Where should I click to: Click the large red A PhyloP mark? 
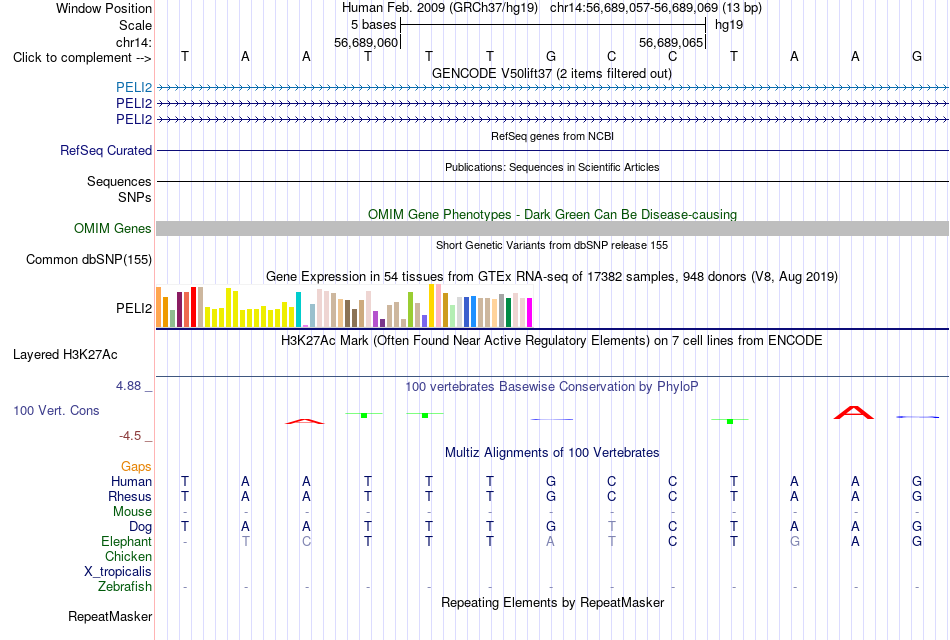854,413
